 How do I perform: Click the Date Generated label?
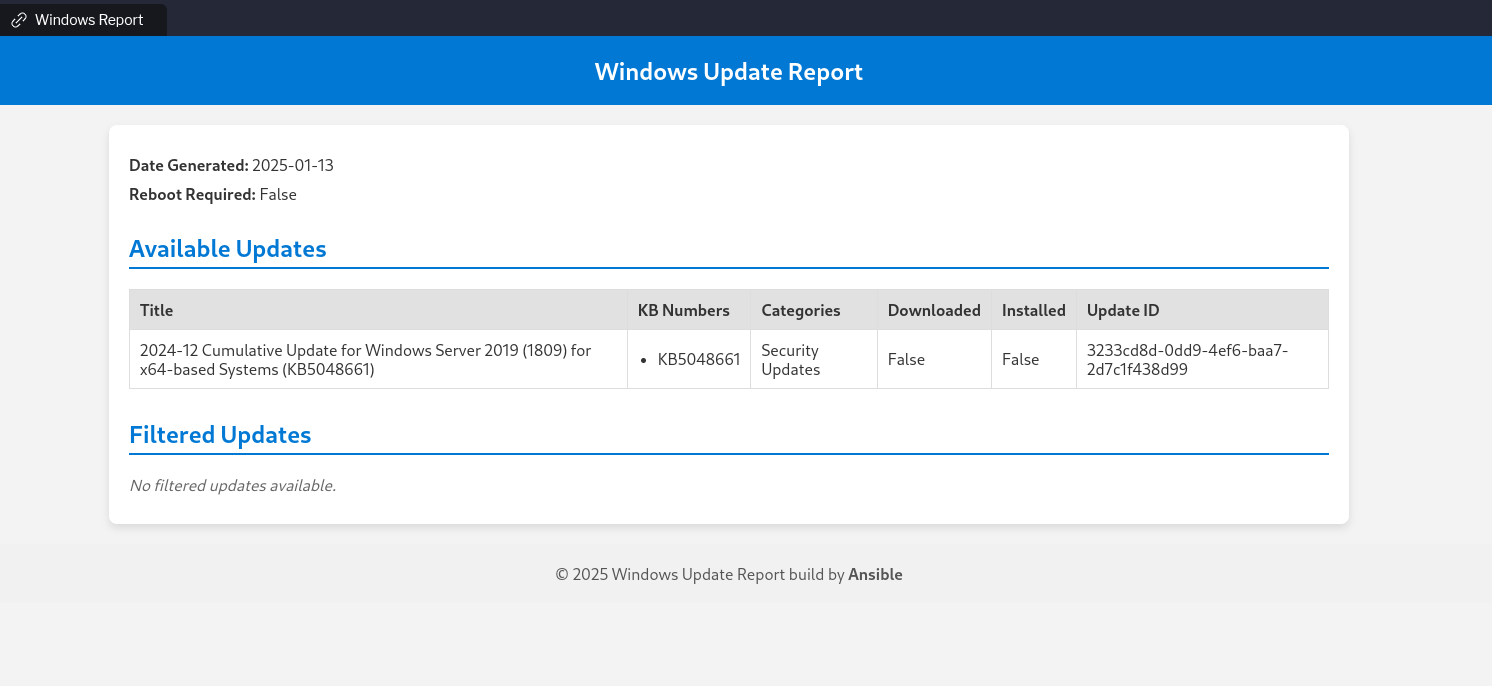pos(189,165)
